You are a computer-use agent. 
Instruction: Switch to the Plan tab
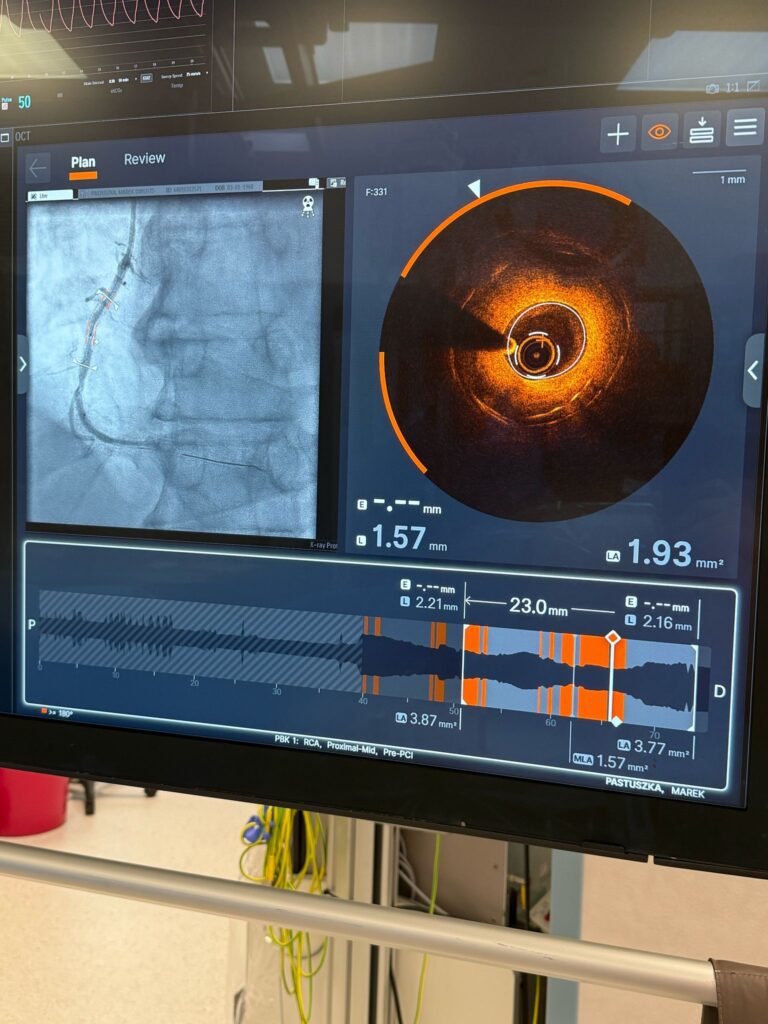(83, 163)
